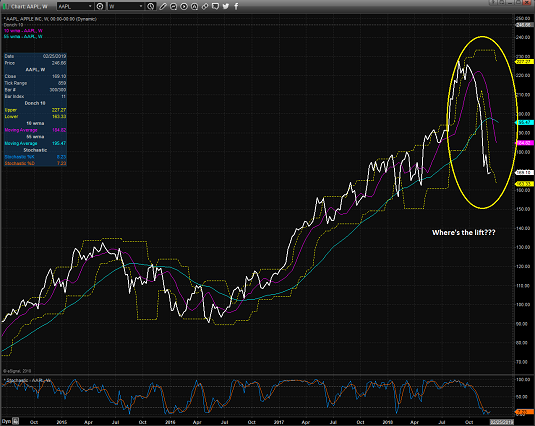Click the Dyn label at chart bottom-left

(x=6, y=421)
